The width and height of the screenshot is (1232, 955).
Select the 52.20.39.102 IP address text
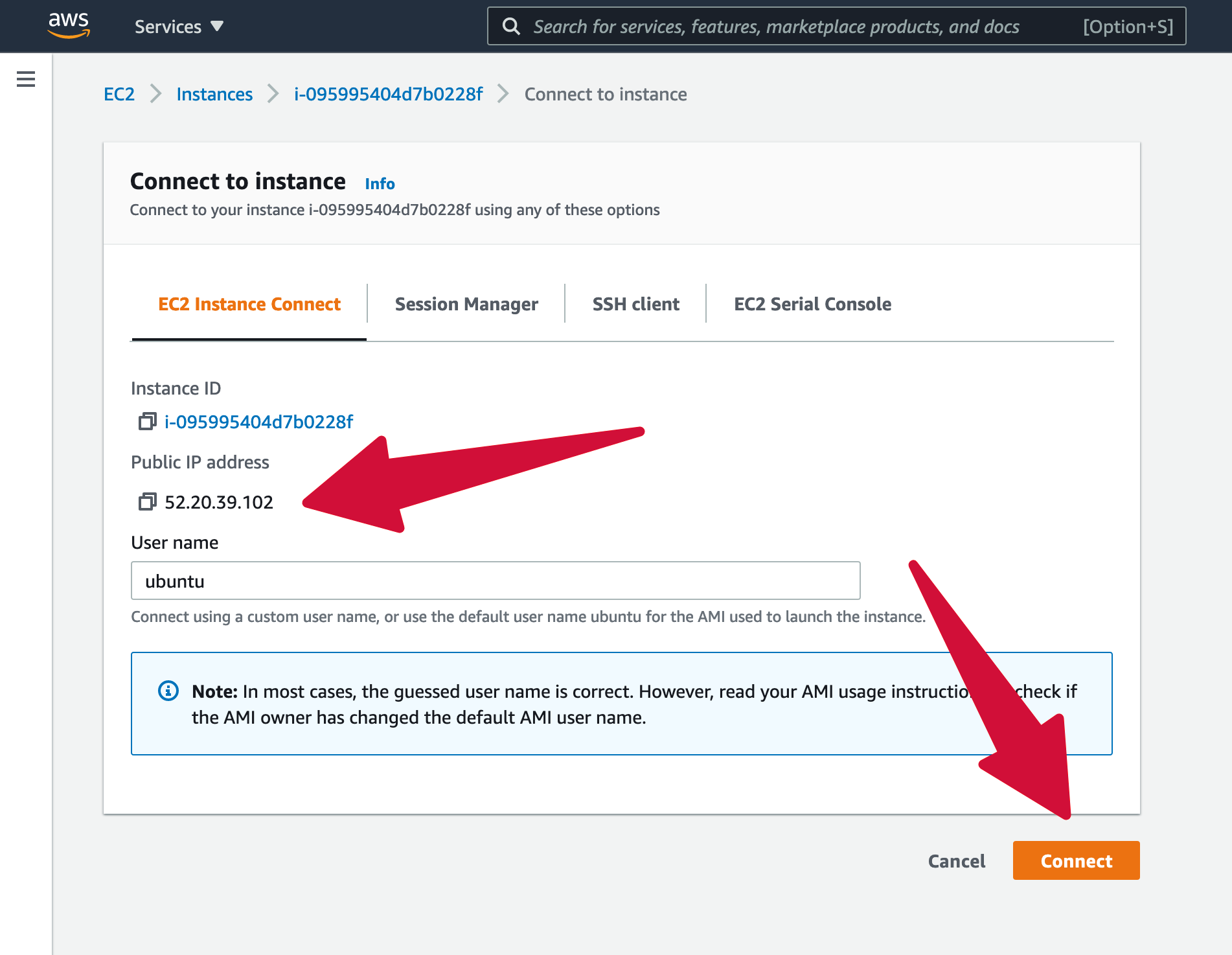[219, 502]
